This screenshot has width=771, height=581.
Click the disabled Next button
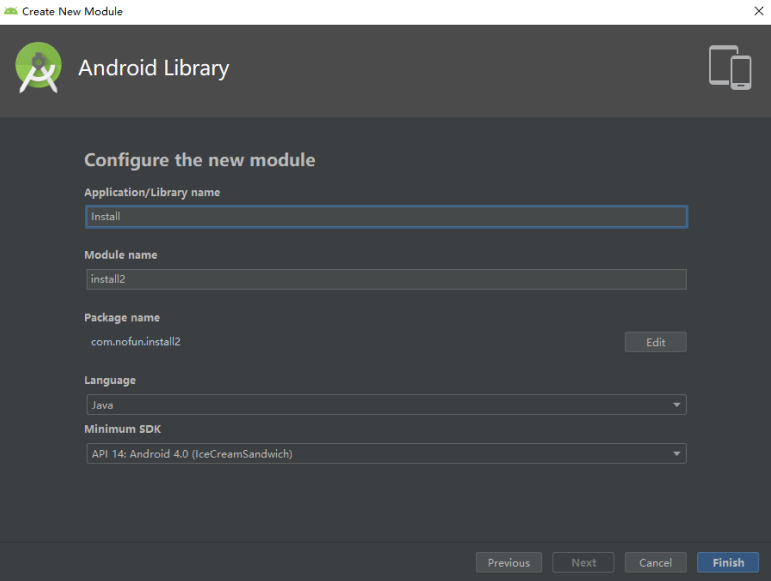click(x=583, y=562)
